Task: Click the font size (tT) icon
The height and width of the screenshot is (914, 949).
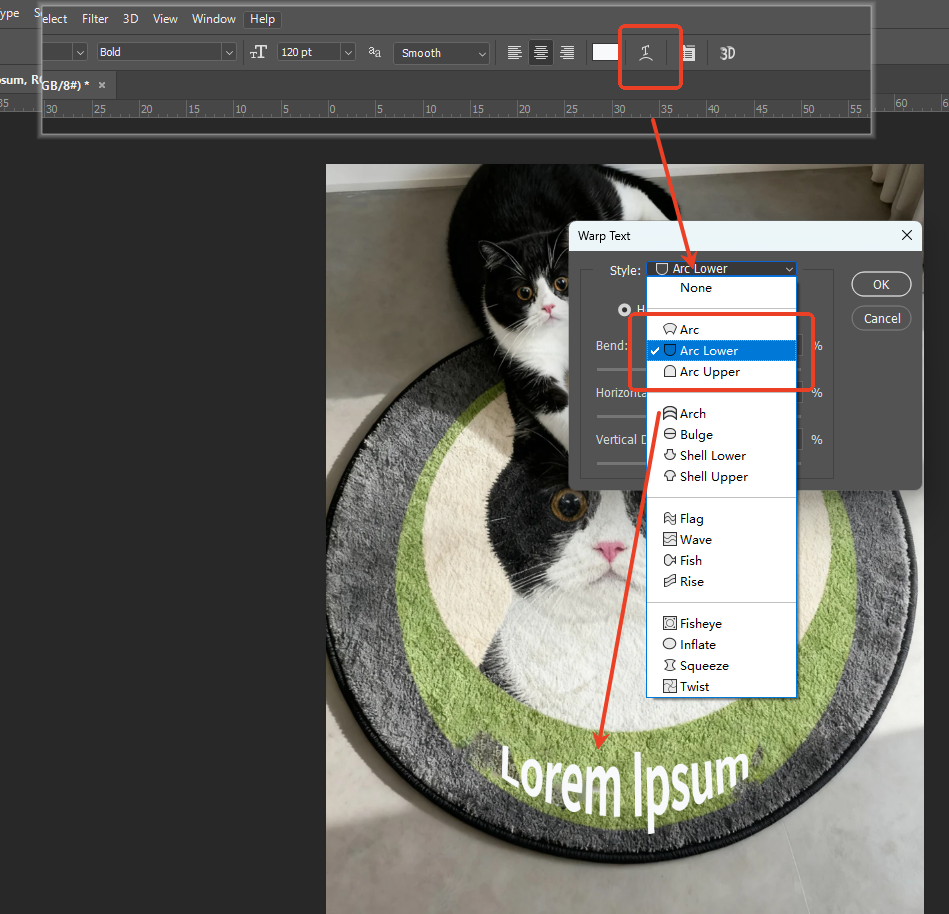Action: click(258, 53)
